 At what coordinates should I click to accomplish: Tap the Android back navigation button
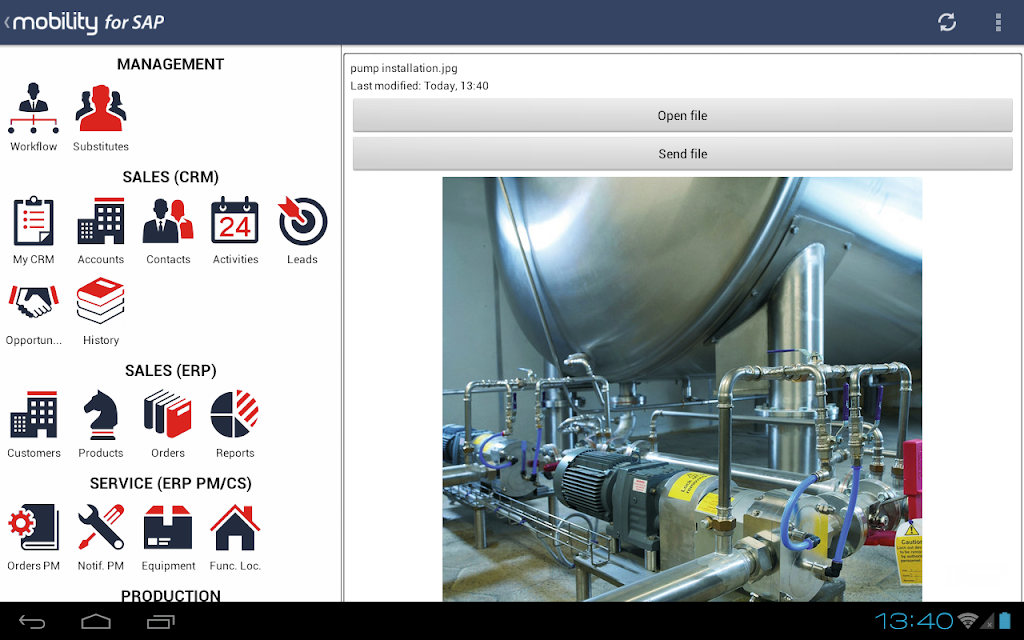click(x=31, y=622)
